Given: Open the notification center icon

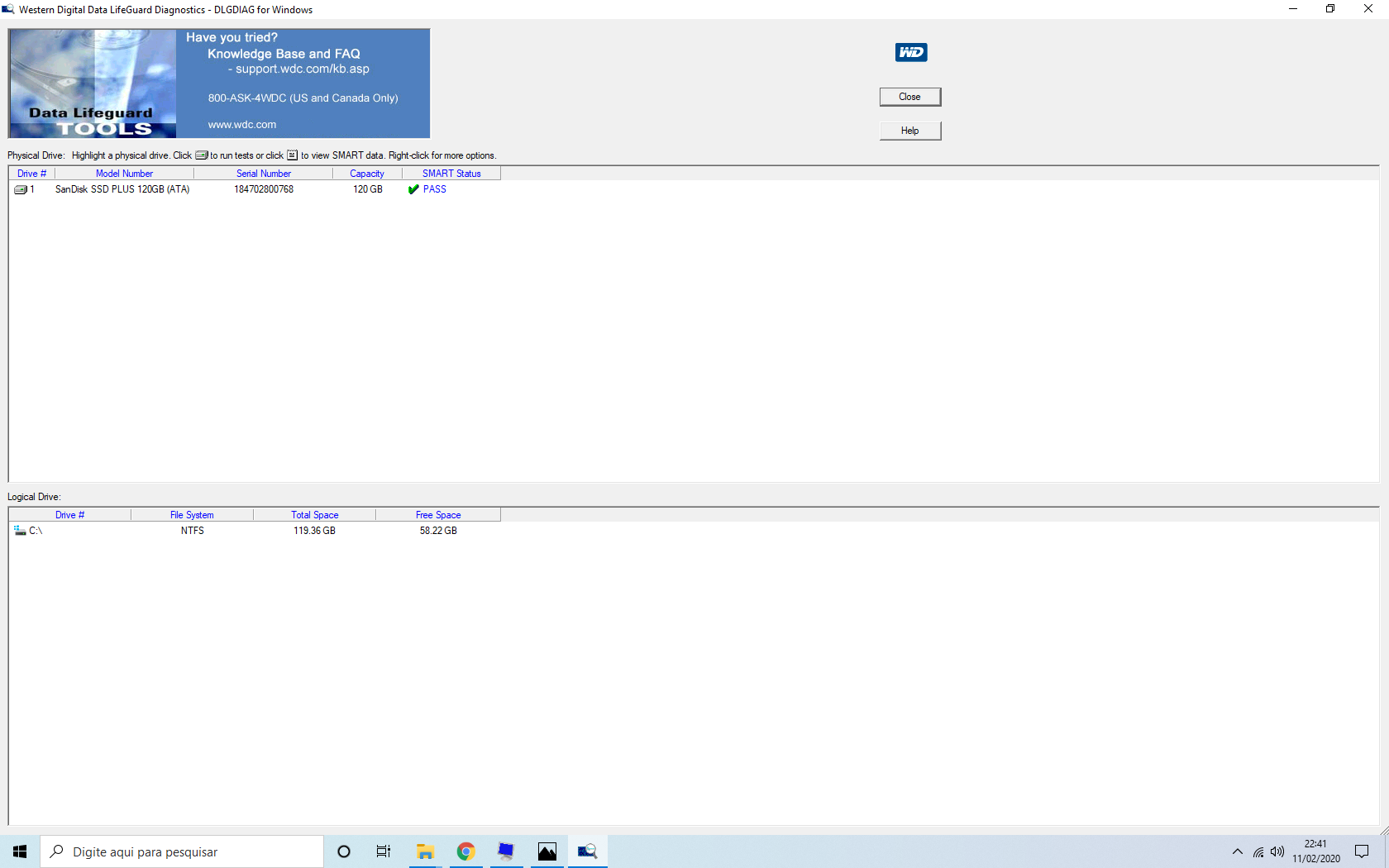Looking at the screenshot, I should (1362, 851).
